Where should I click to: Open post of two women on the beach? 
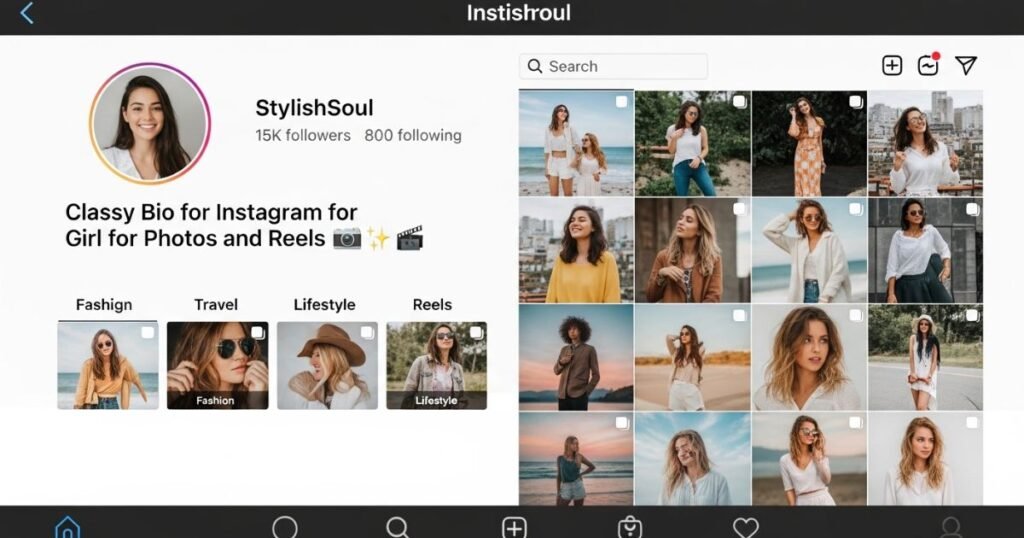[576, 143]
